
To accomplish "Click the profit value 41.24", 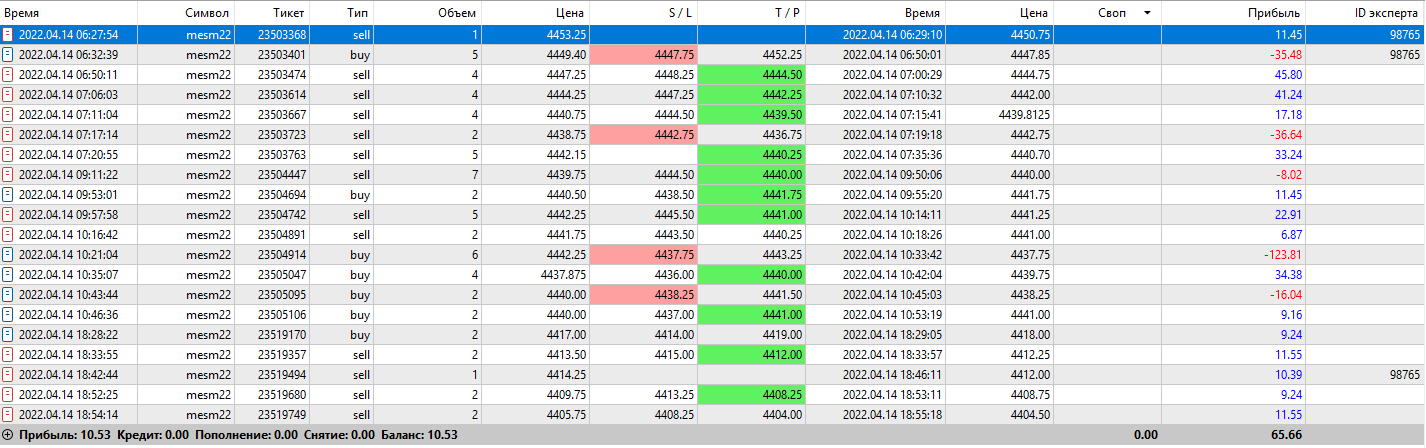I will (x=1286, y=94).
